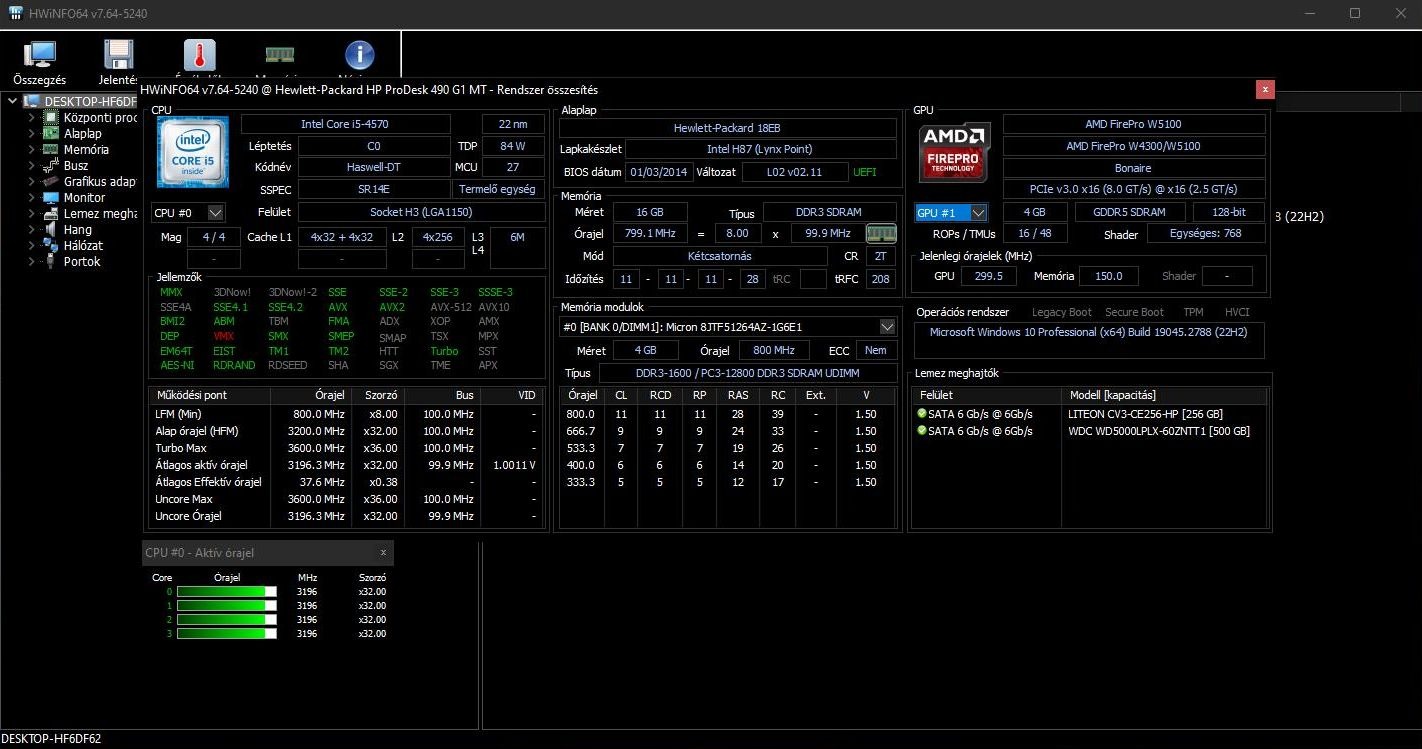Screen dimensions: 1422x749
Task: Select the Monitor icon in tree
Action: (x=52, y=197)
